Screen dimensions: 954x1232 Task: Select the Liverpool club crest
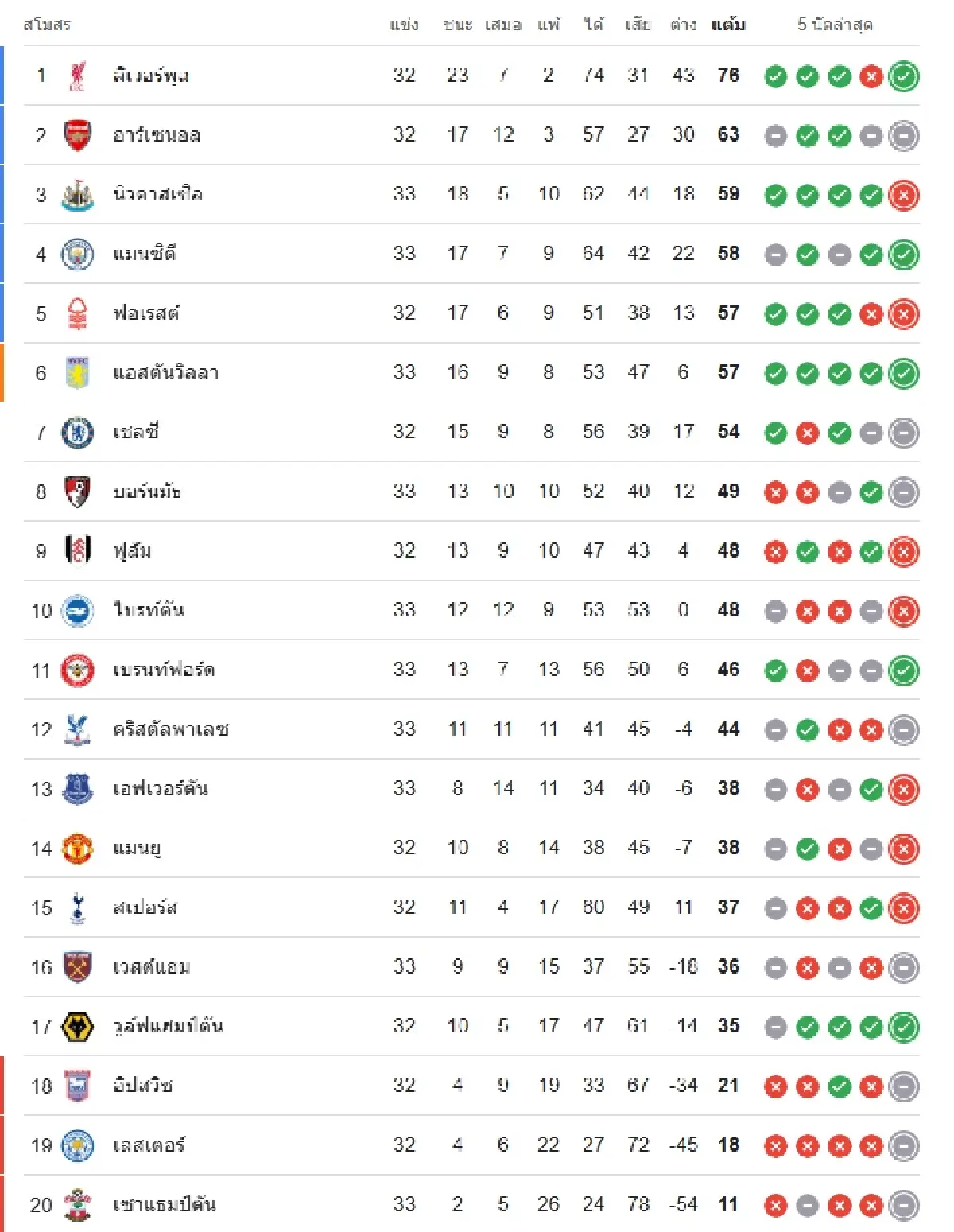[x=76, y=76]
